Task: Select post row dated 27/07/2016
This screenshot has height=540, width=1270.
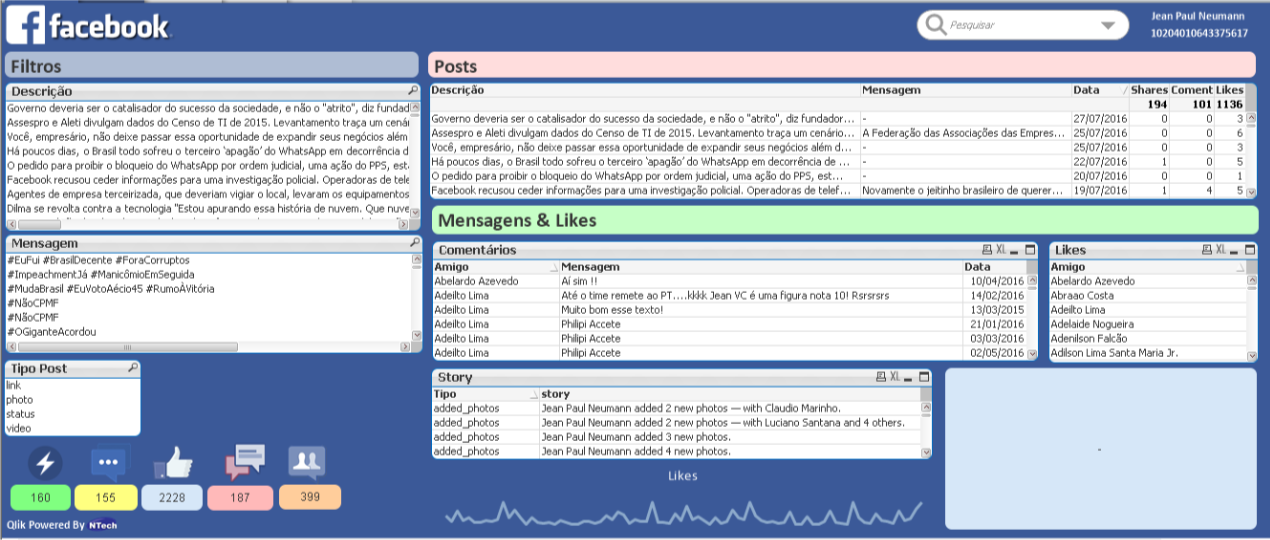Action: tap(837, 118)
